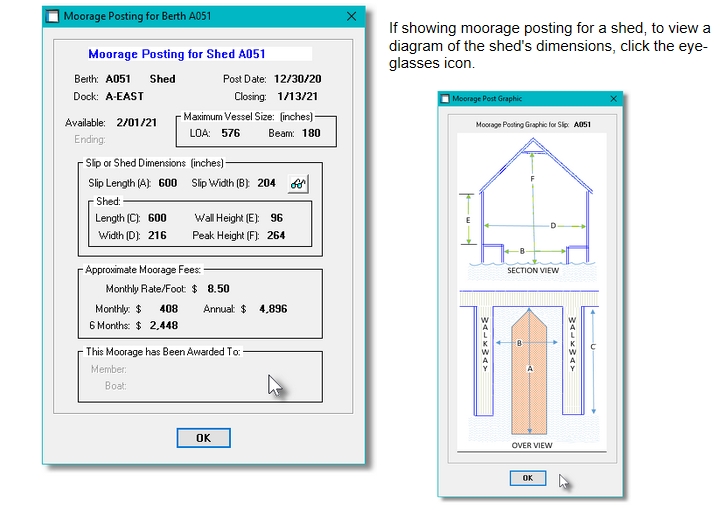The height and width of the screenshot is (511, 727).
Task: Click the Slip Width (B) value 204
Action: [266, 183]
